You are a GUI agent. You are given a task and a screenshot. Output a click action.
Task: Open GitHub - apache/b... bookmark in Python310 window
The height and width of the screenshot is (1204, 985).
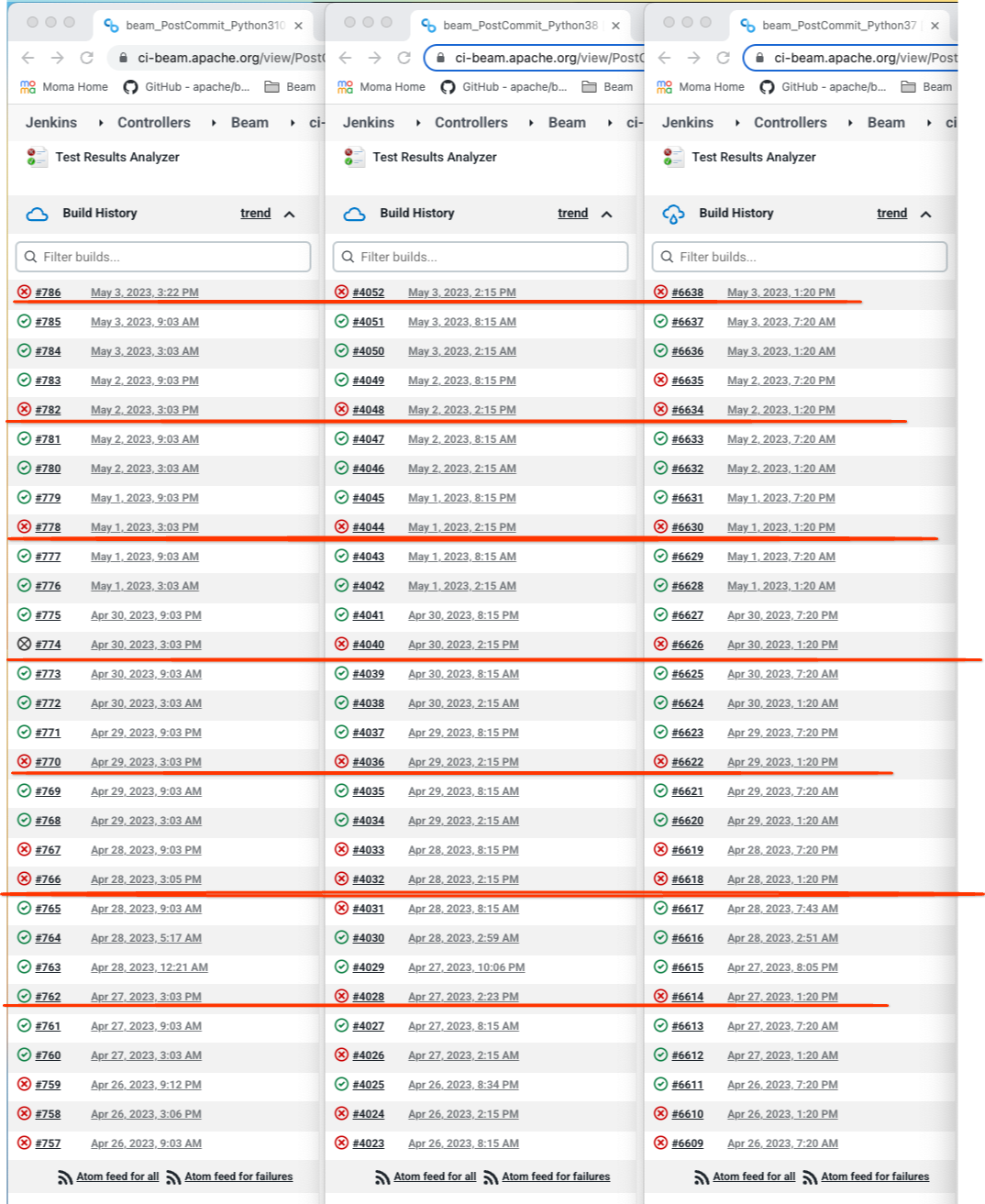pyautogui.click(x=186, y=87)
